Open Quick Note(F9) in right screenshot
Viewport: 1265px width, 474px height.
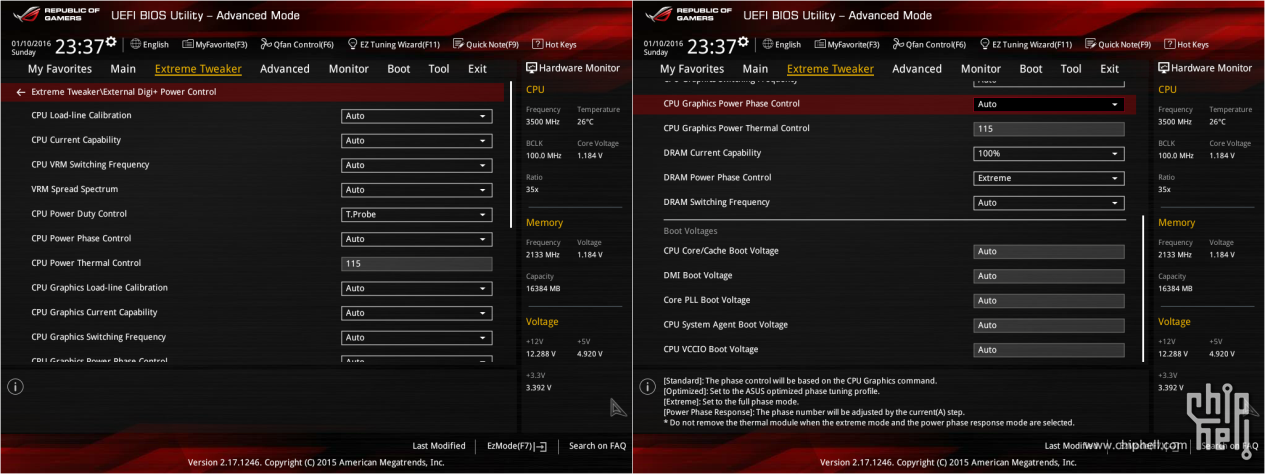click(x=1118, y=44)
